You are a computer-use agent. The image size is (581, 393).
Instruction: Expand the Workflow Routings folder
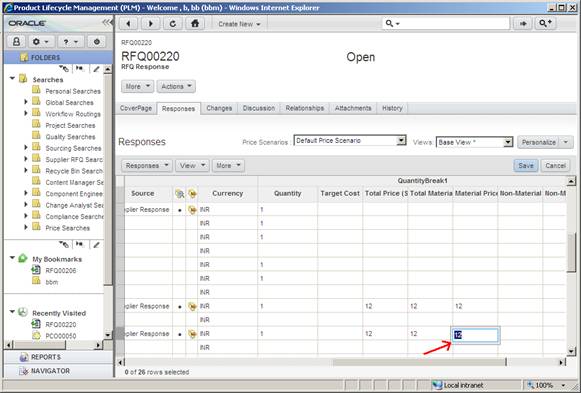(26, 113)
